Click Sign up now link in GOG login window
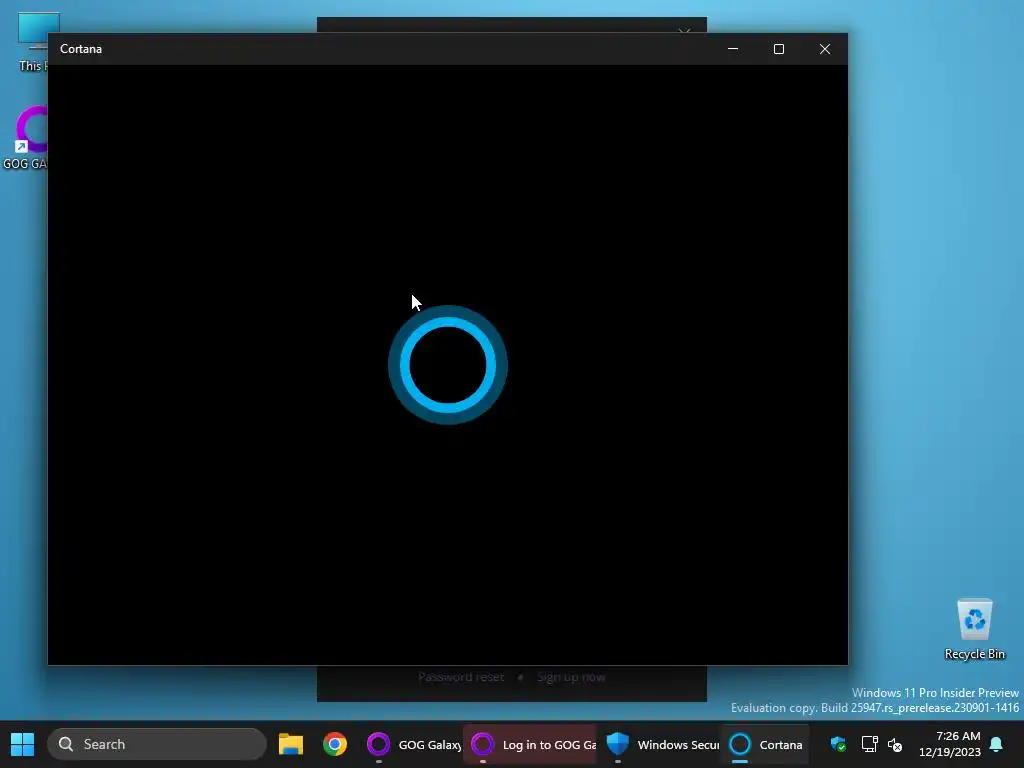 (x=571, y=677)
